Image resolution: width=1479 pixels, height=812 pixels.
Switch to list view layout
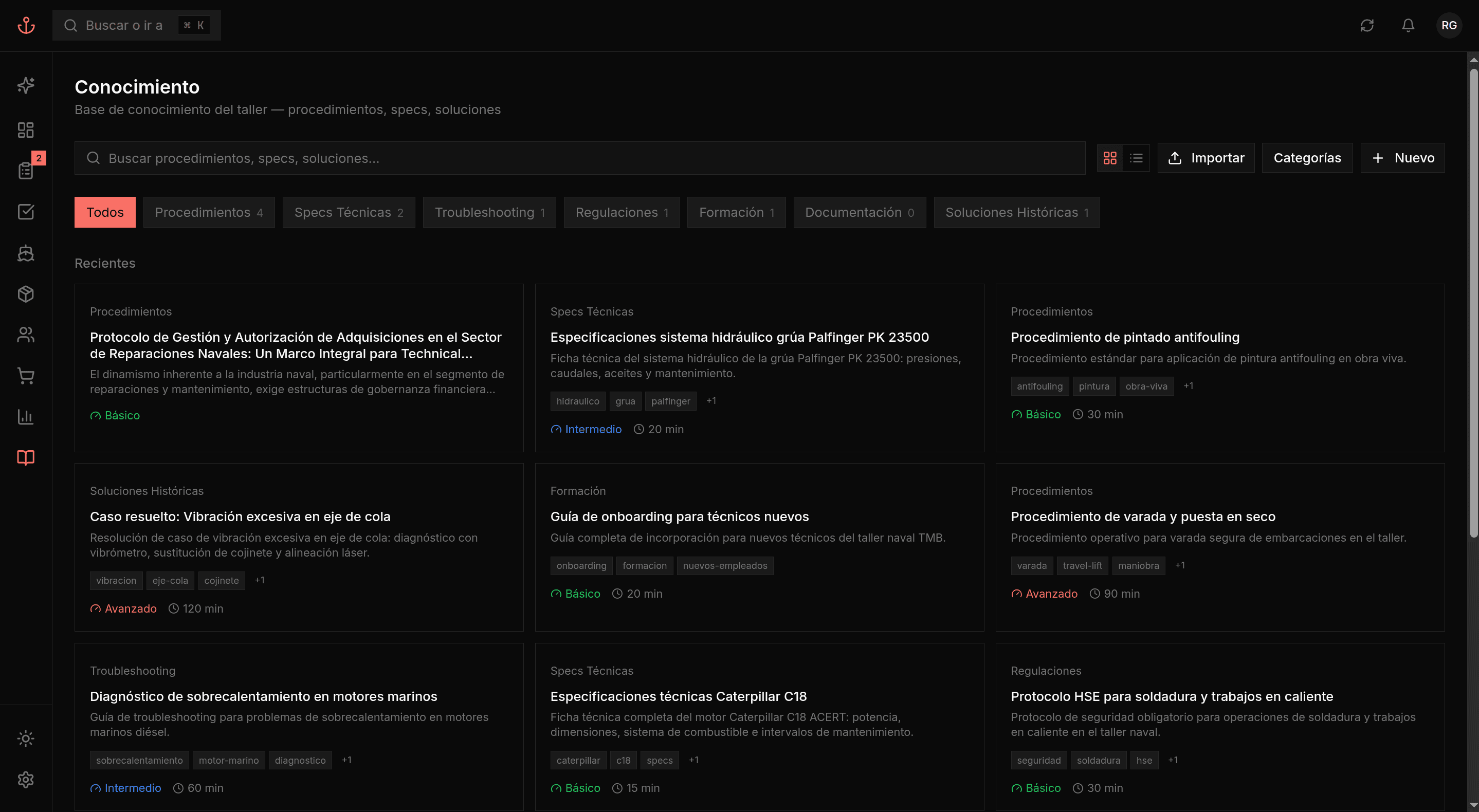click(1136, 158)
